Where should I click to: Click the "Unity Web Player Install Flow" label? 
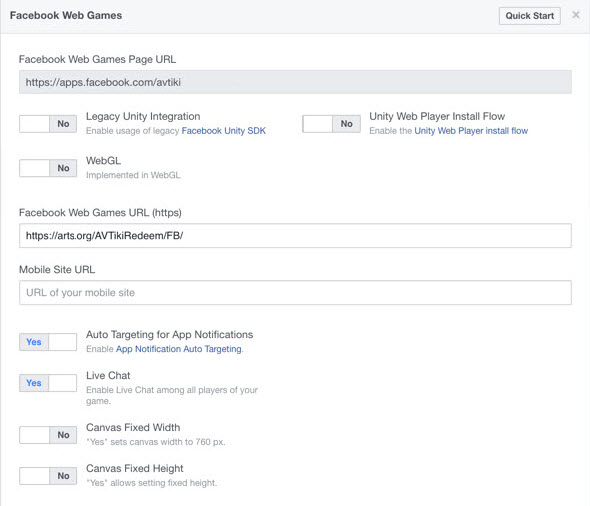437,117
